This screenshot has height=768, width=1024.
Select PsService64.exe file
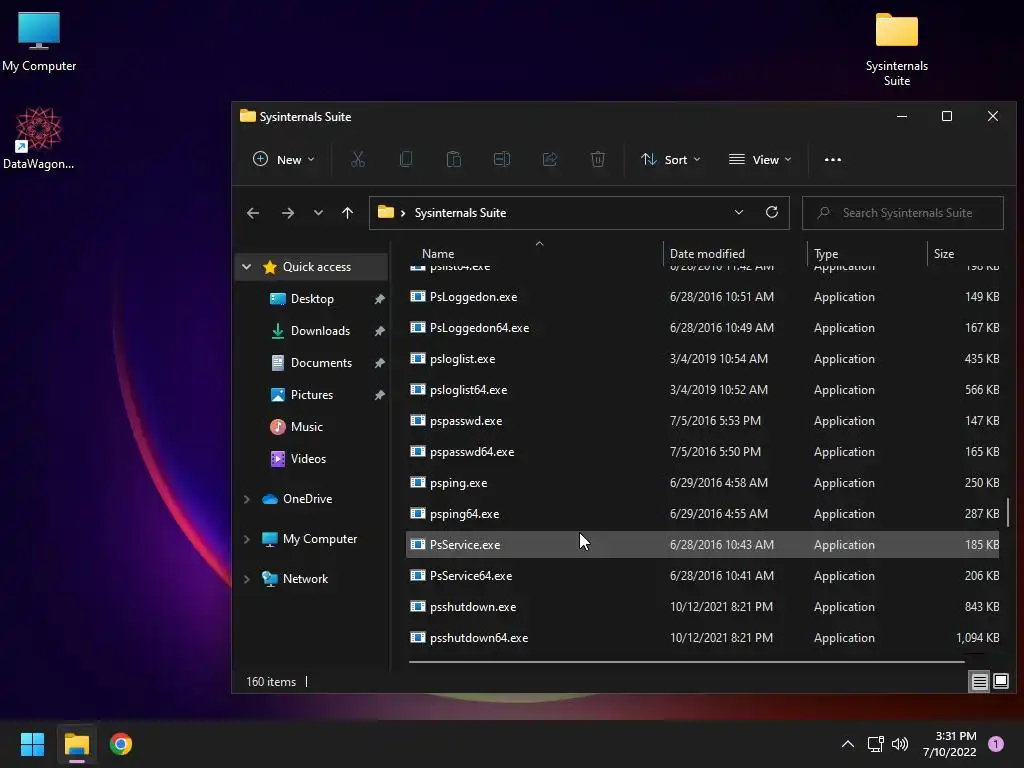[704, 575]
